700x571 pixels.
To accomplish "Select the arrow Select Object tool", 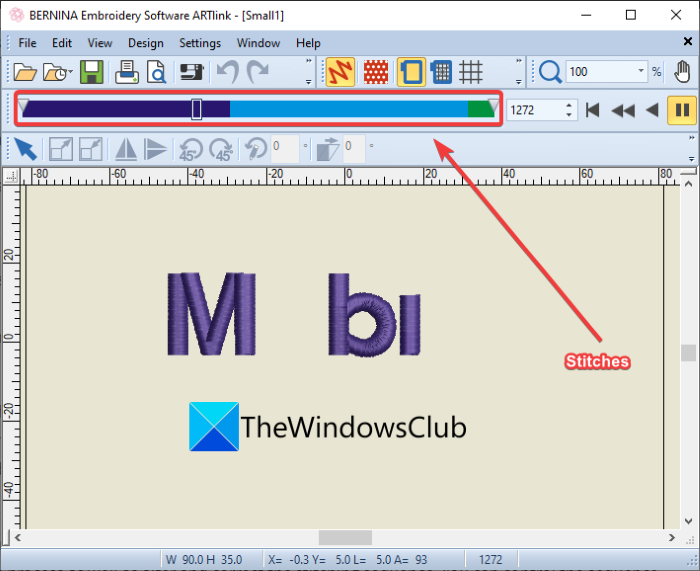I will coord(25,149).
